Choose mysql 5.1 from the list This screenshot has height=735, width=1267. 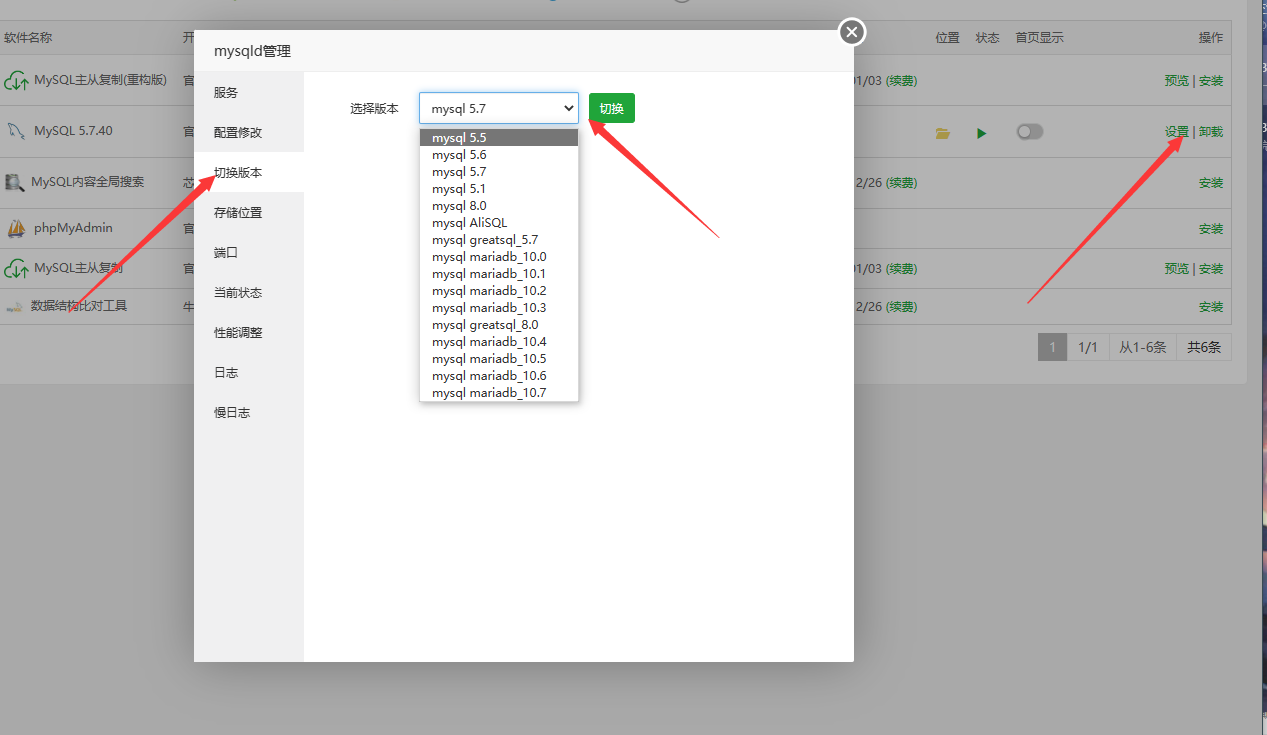coord(499,189)
